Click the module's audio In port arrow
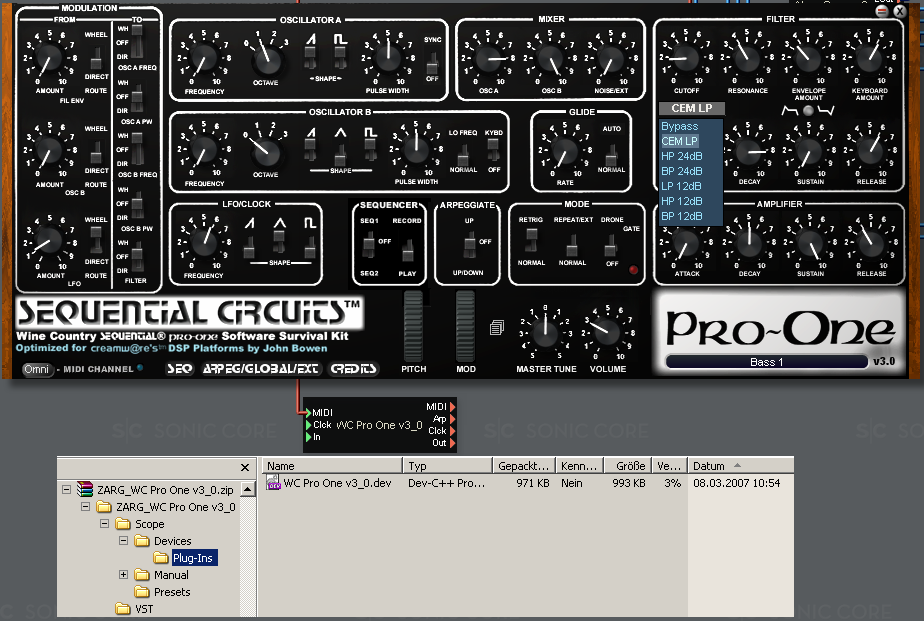 308,437
